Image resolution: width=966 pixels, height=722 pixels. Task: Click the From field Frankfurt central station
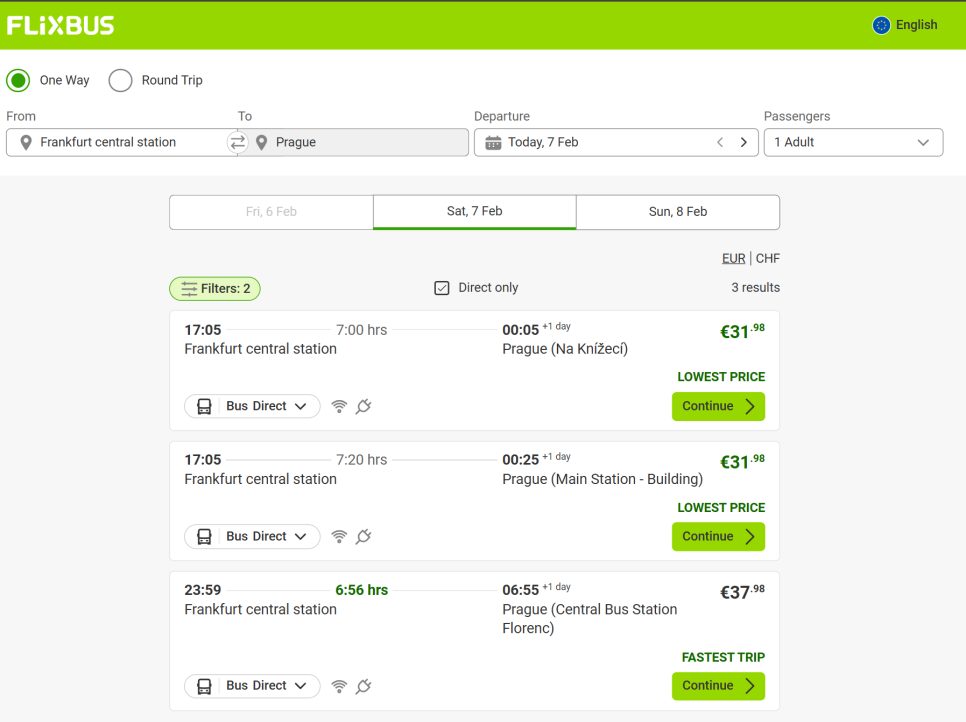[x=120, y=142]
